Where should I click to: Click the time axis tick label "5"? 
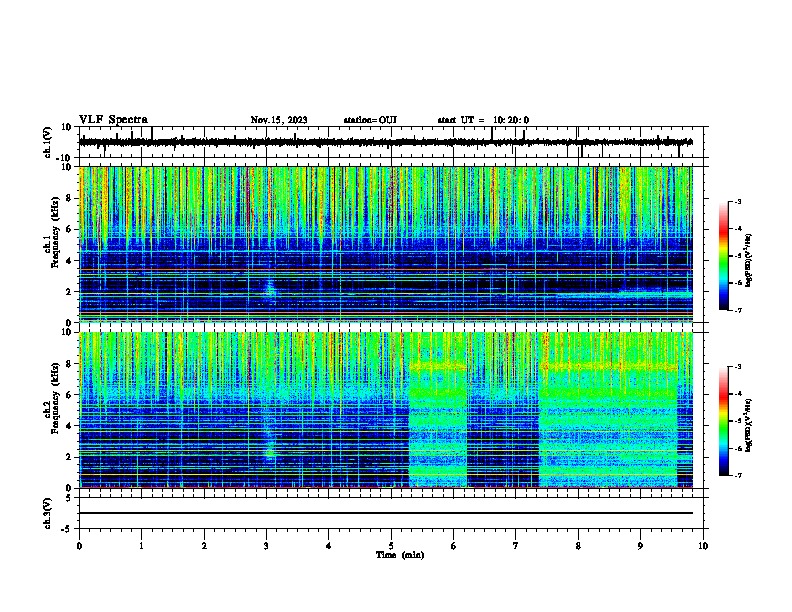(391, 546)
